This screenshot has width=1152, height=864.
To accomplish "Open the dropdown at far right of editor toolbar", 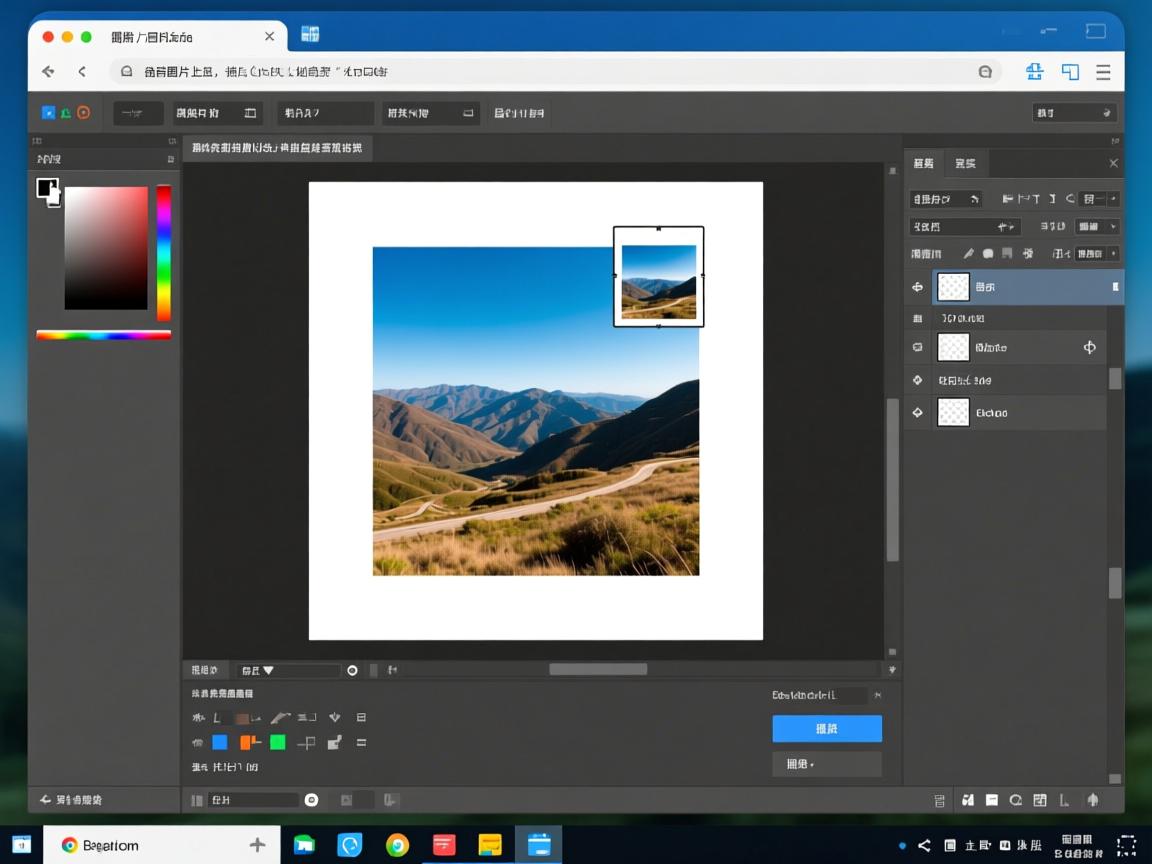I will [1074, 113].
